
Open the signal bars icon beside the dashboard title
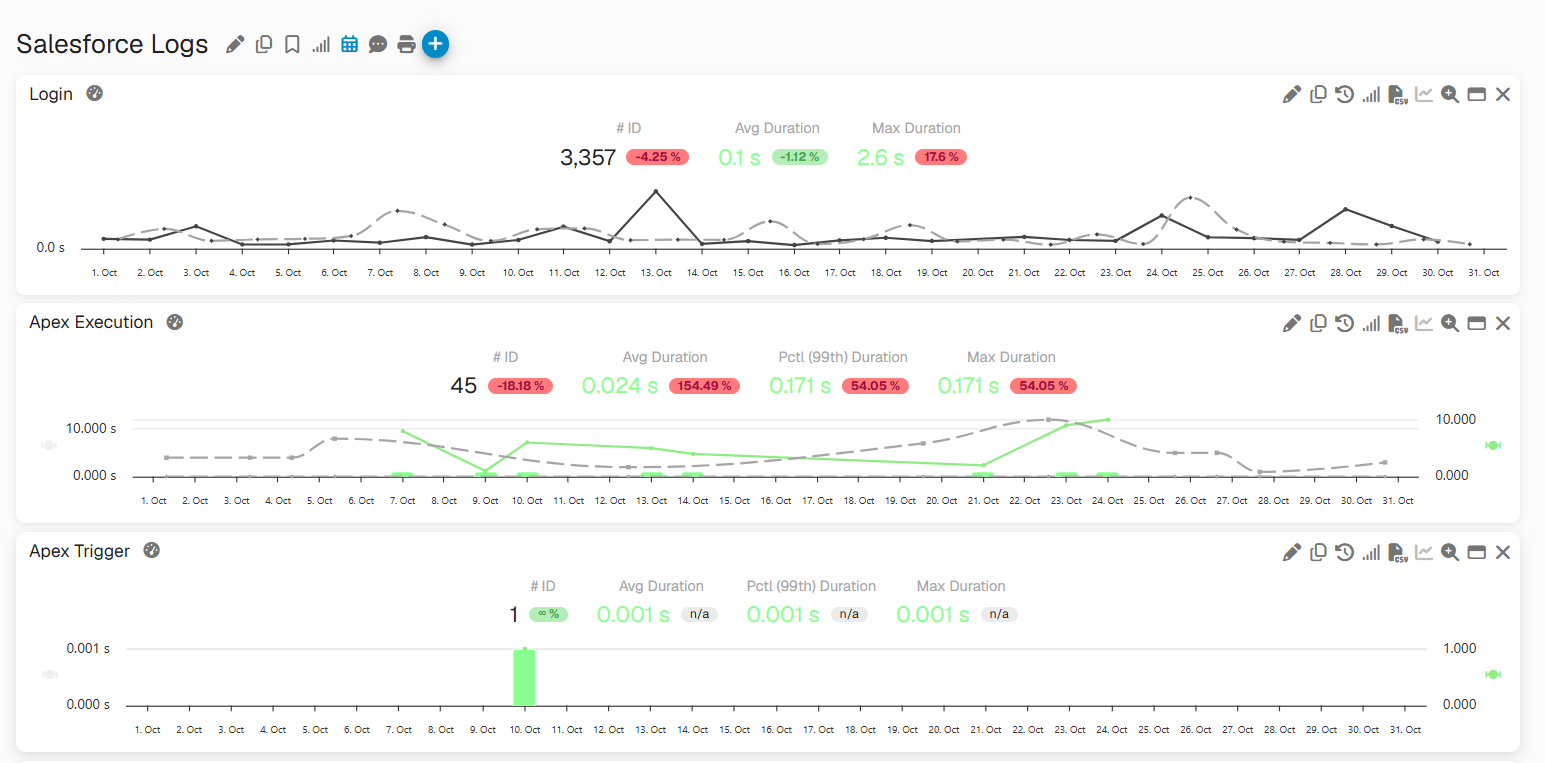coord(321,44)
